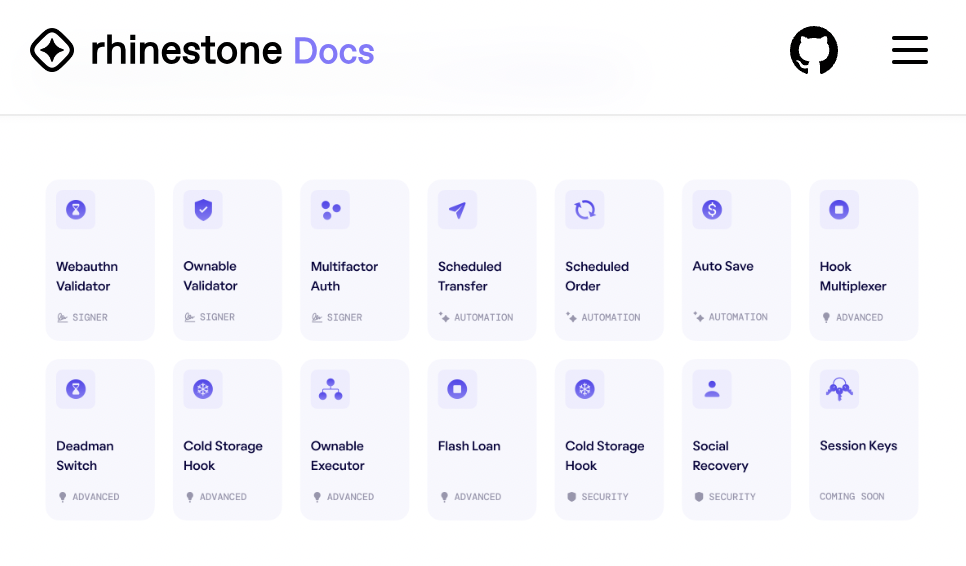The height and width of the screenshot is (566, 966).
Task: Click the Multifactor Auth dots icon
Action: coord(330,209)
